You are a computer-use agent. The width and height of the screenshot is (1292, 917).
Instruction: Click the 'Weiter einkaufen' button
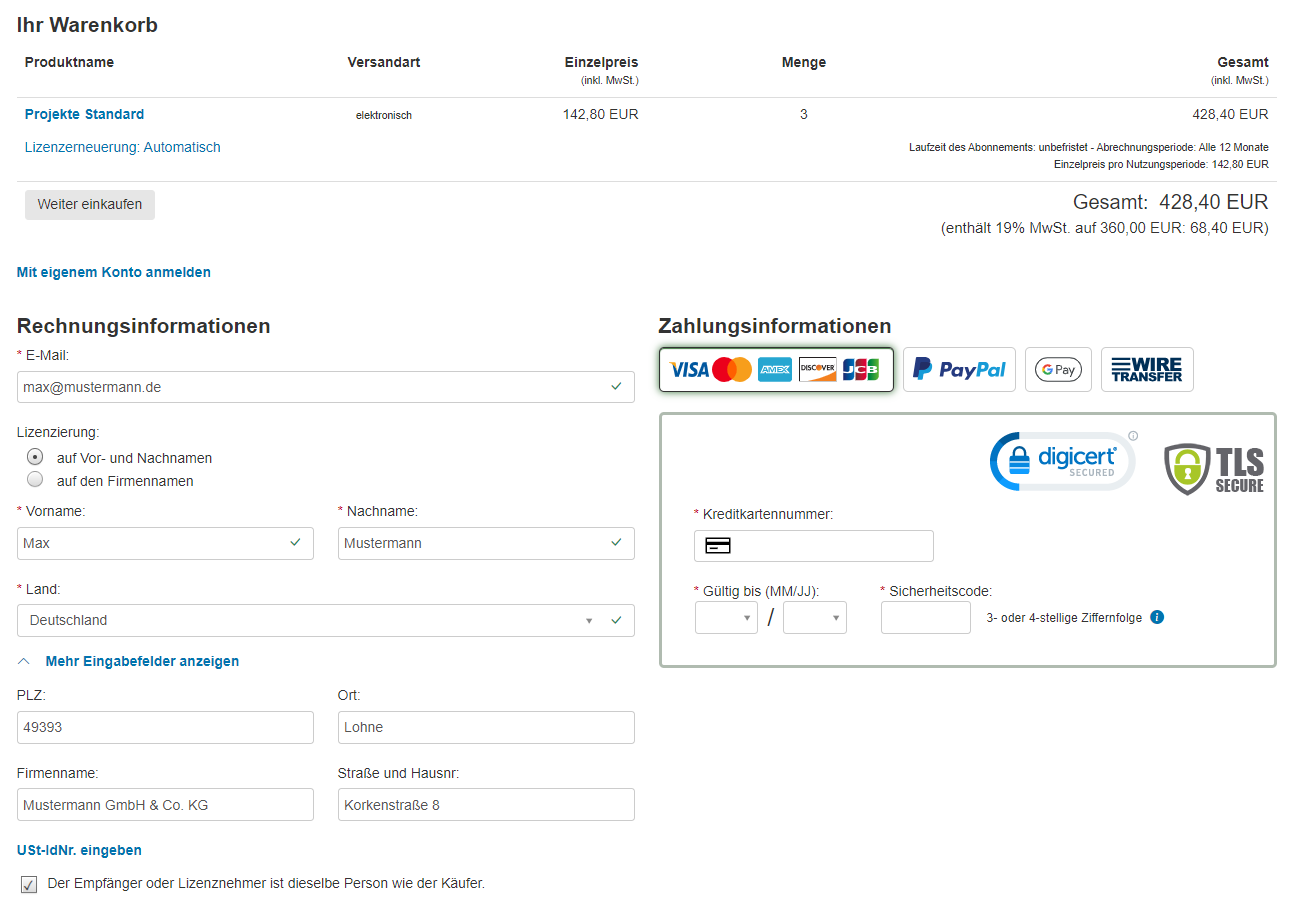pos(90,204)
